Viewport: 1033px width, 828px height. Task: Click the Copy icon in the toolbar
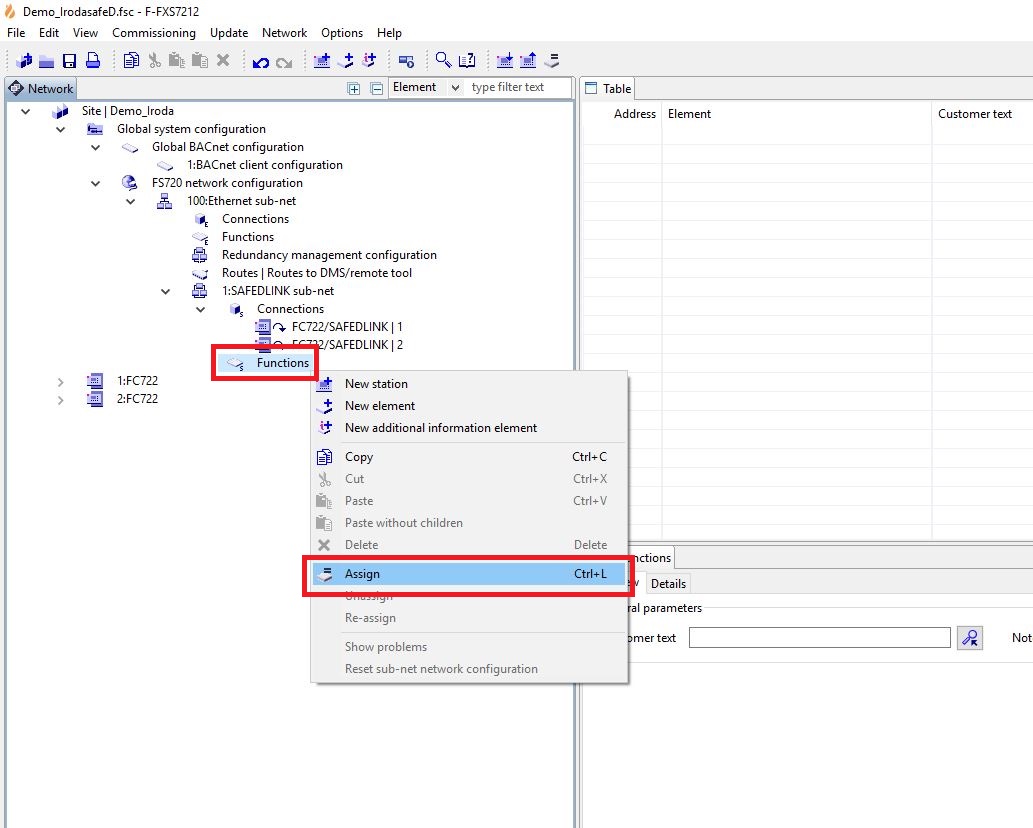[132, 61]
